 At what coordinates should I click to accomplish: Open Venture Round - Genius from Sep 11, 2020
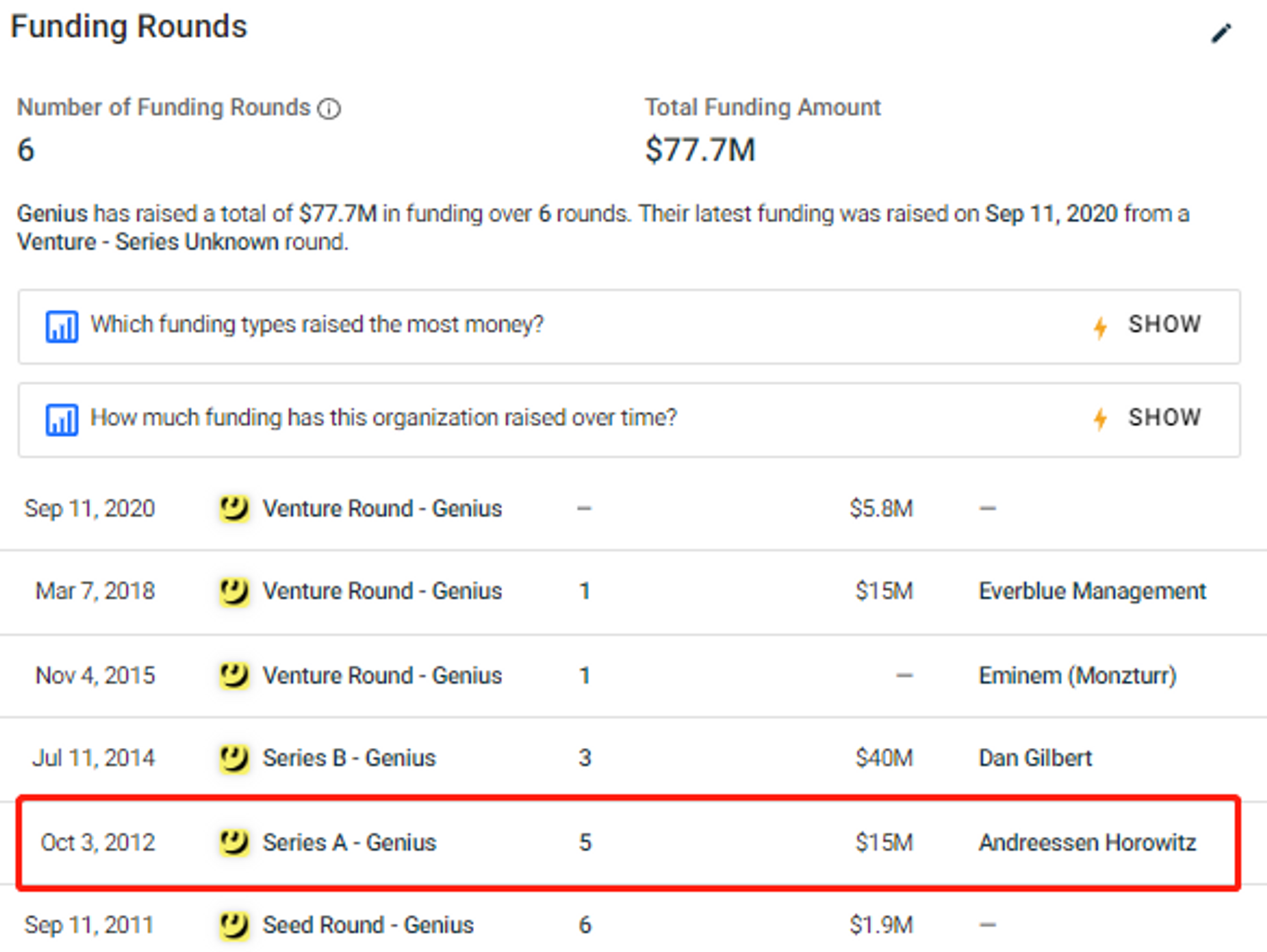(x=382, y=509)
